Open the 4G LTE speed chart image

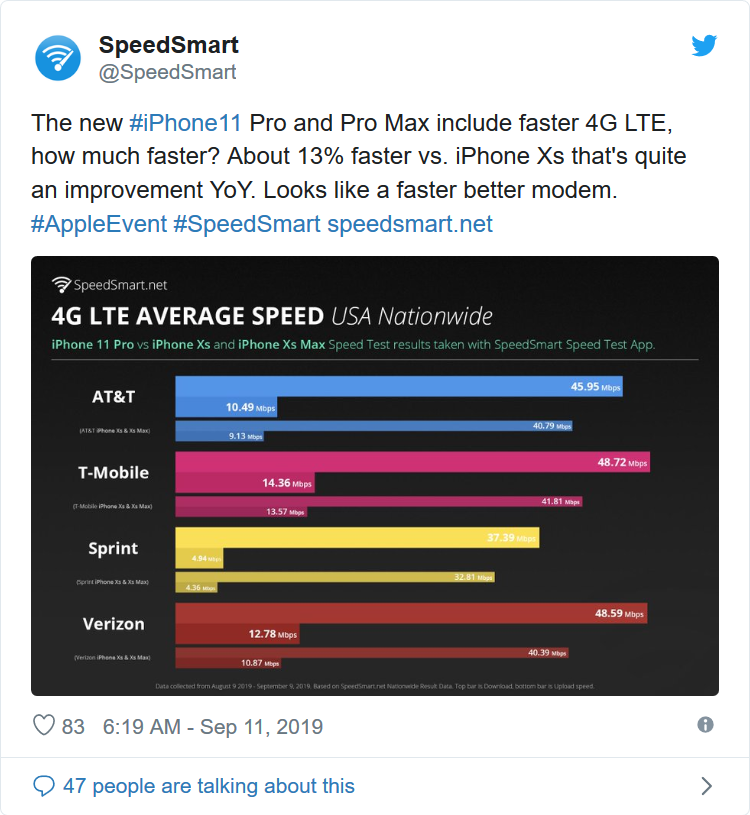(x=375, y=475)
